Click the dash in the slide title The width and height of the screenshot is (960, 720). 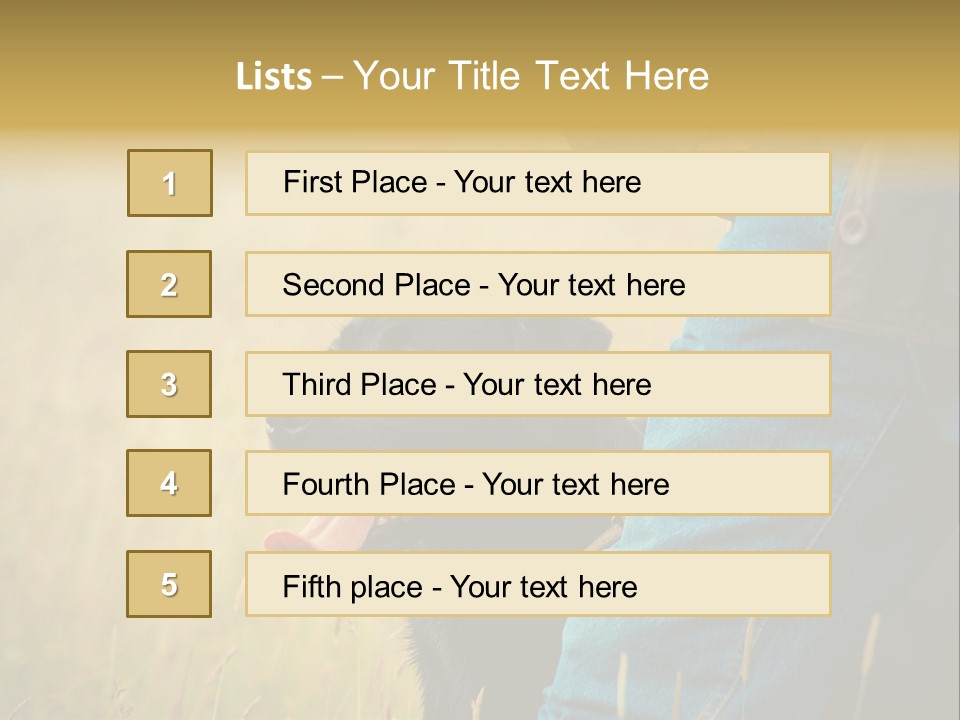click(x=333, y=77)
